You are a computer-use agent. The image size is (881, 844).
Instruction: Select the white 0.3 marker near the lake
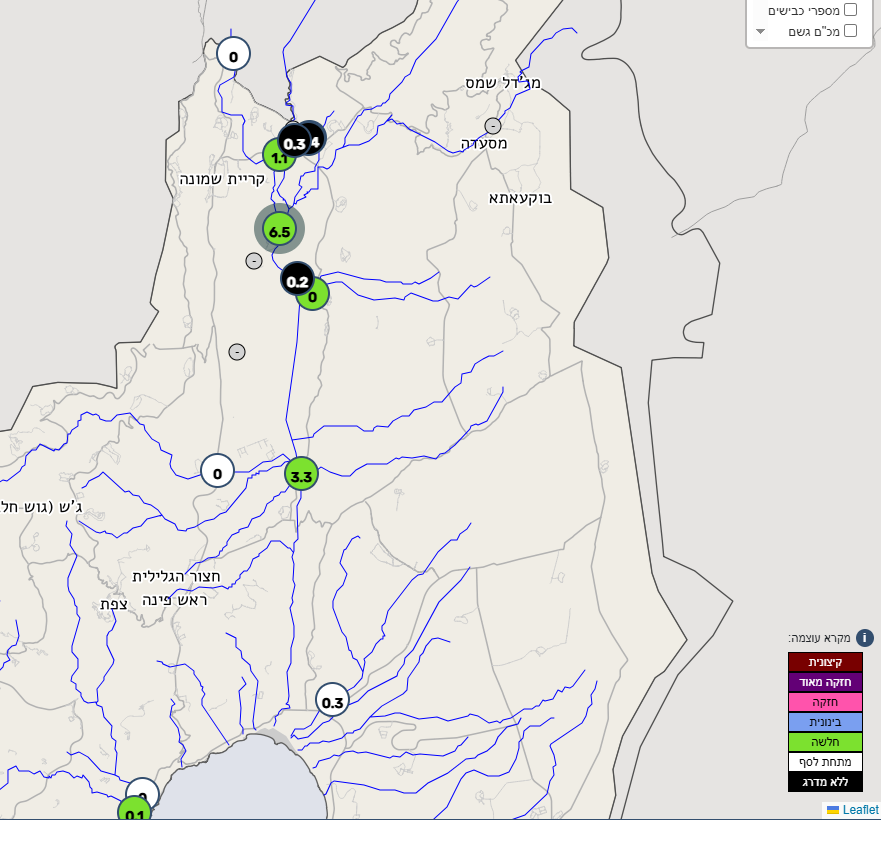(x=332, y=701)
